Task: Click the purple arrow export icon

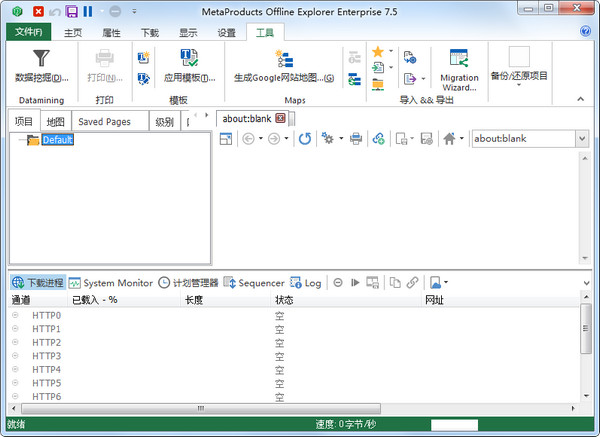Action: pos(410,79)
